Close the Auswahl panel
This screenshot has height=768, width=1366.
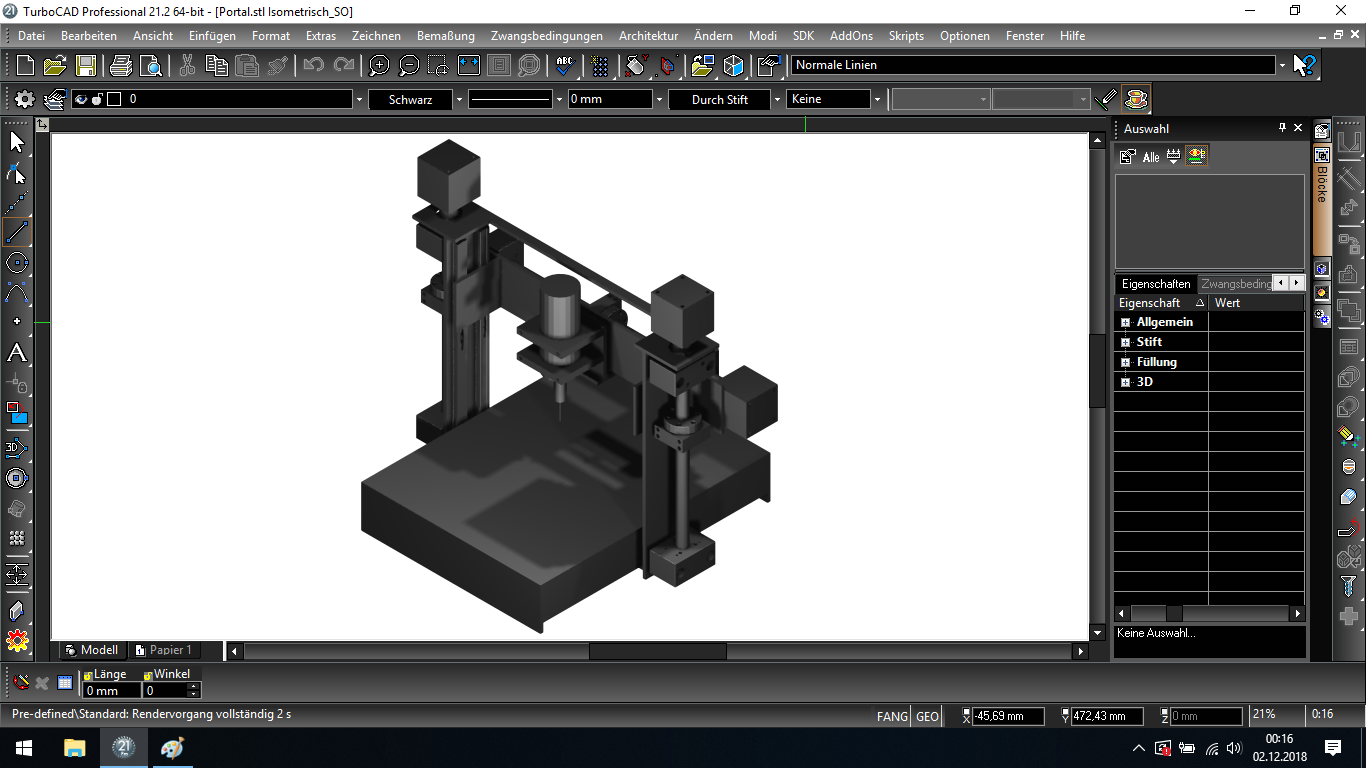click(1298, 128)
